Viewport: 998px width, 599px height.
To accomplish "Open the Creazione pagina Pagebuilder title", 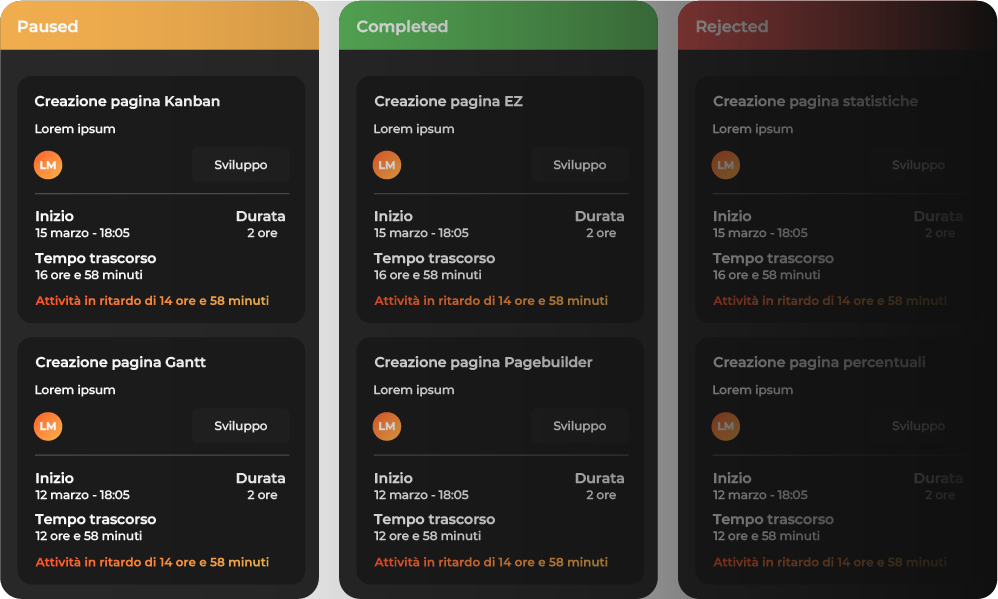I will click(x=483, y=362).
